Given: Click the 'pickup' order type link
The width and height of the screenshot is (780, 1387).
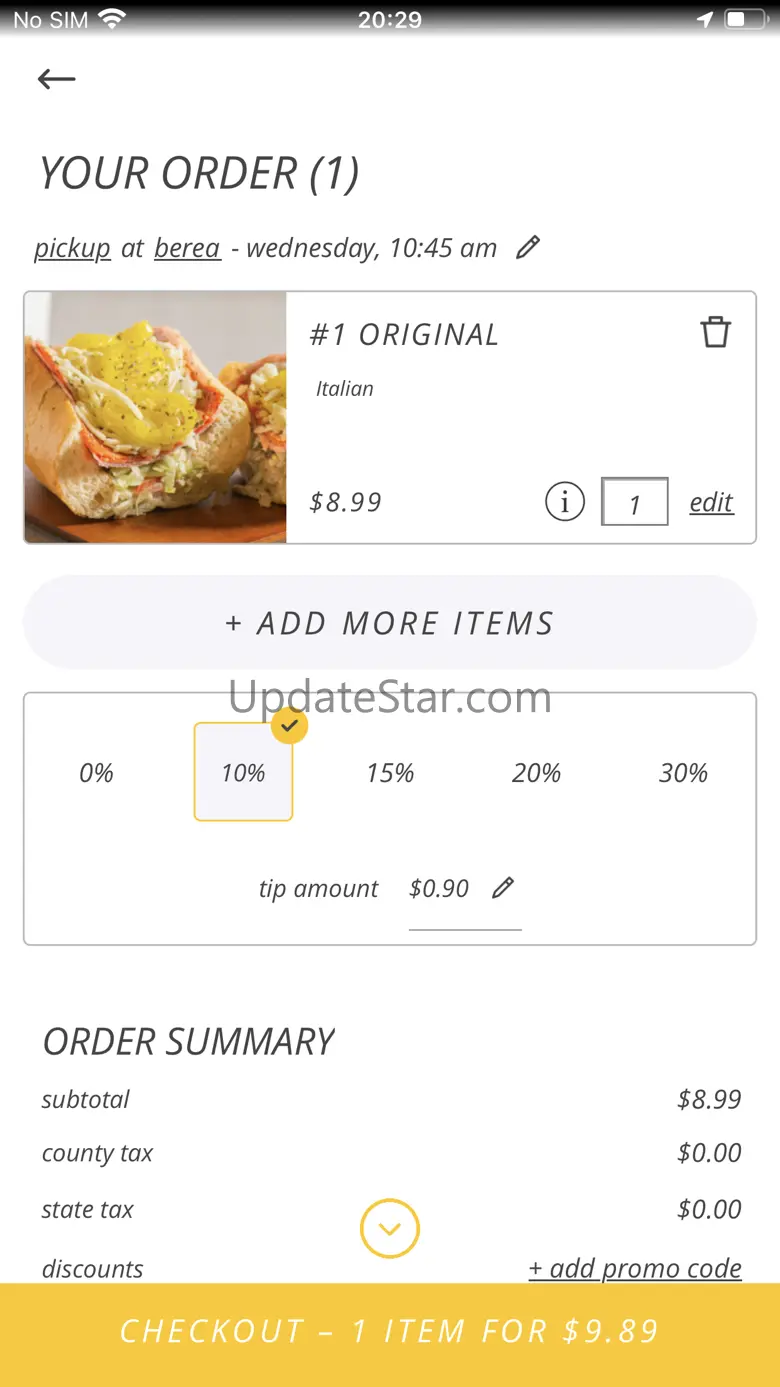Looking at the screenshot, I should (72, 248).
